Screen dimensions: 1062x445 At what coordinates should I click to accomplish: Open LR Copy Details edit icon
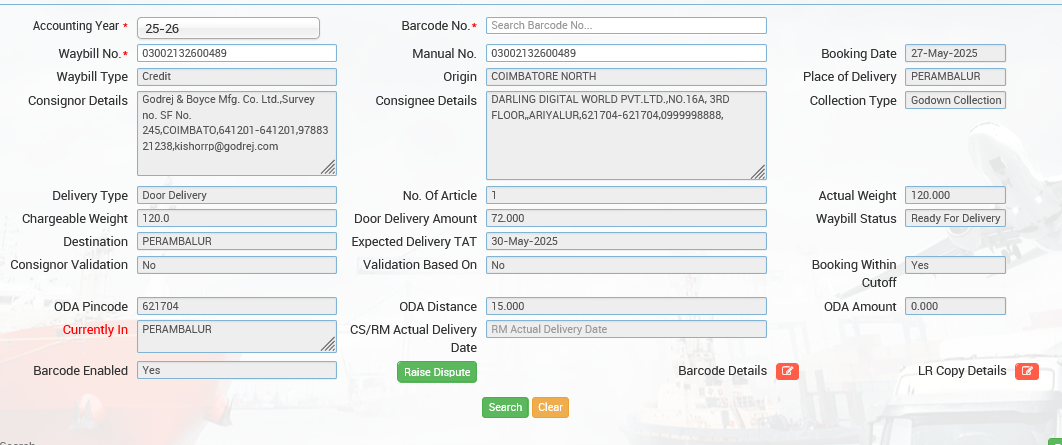coord(1026,371)
